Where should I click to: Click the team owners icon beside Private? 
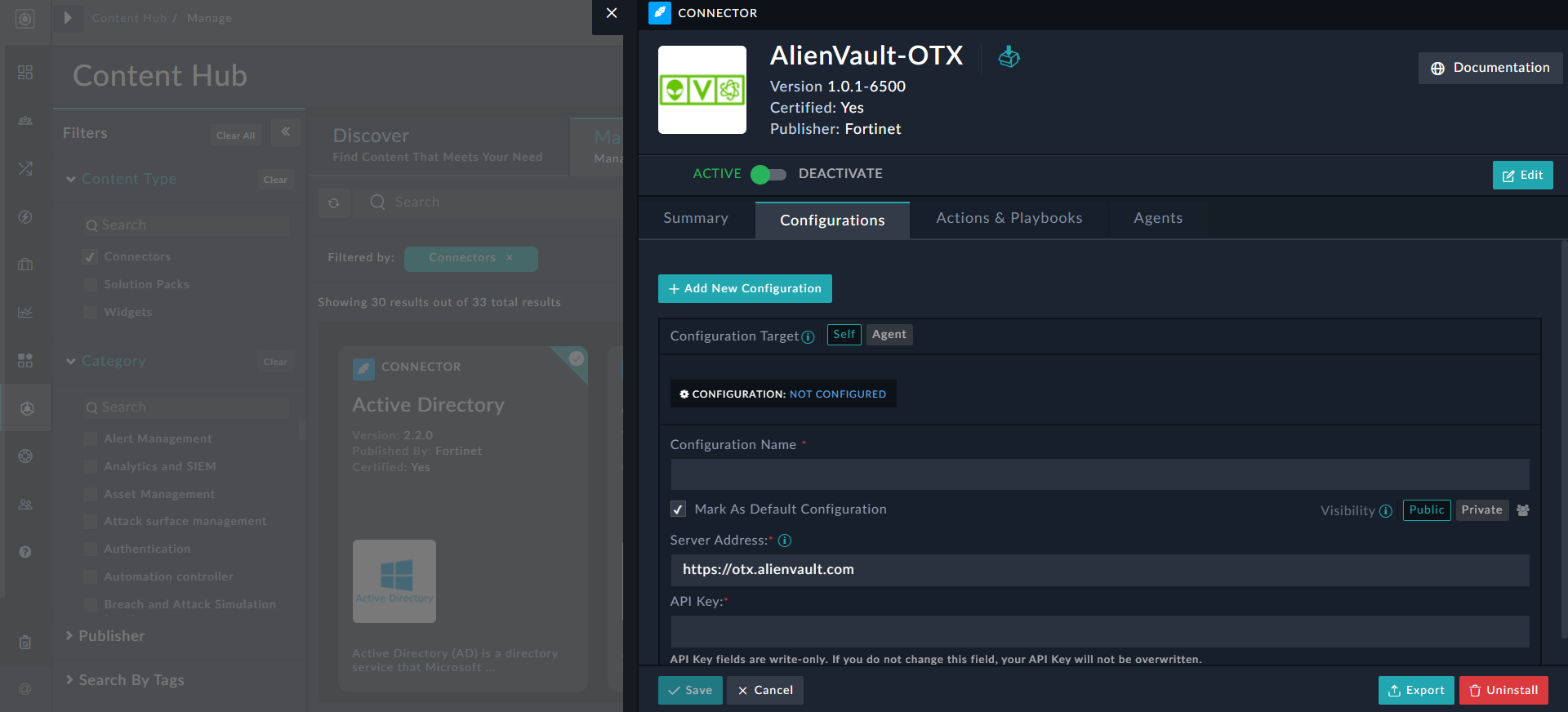click(x=1523, y=510)
